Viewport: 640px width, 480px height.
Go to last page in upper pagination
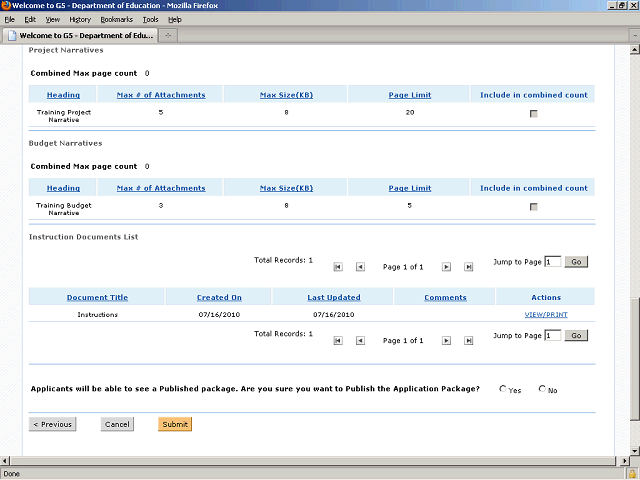tap(469, 267)
